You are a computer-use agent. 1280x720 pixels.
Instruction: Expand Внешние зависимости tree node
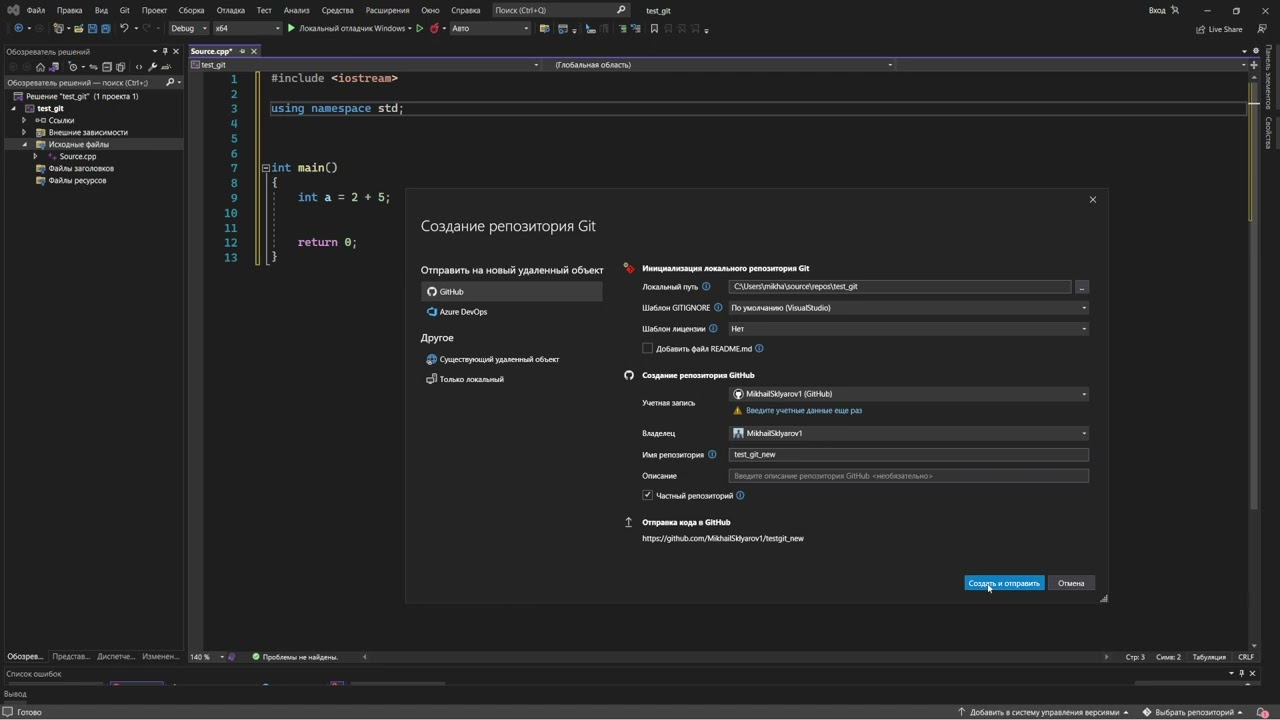click(24, 132)
